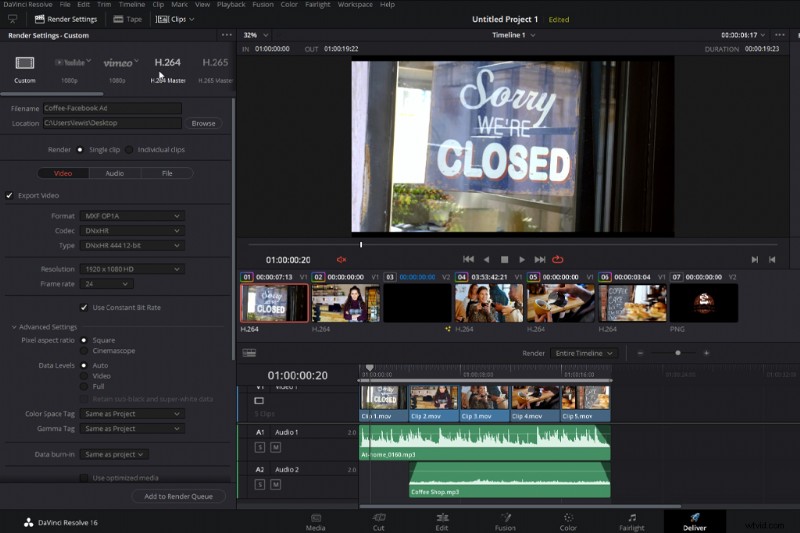Jump to last frame in viewer
This screenshot has height=533, width=800.
[540, 260]
